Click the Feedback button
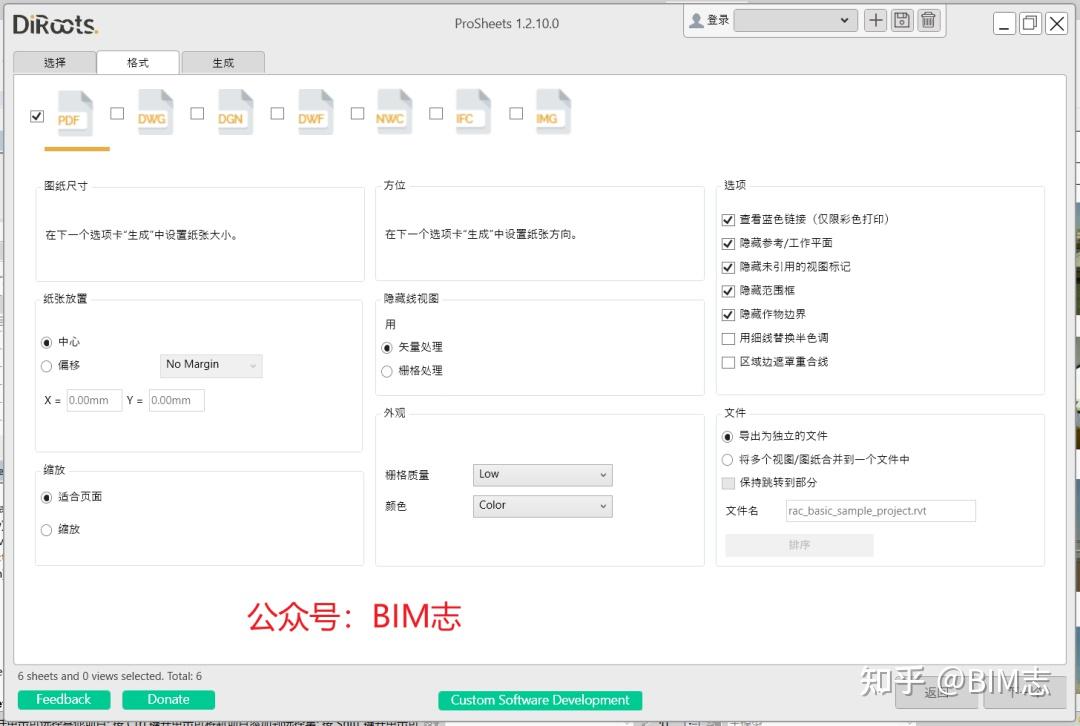The width and height of the screenshot is (1080, 726). (x=63, y=700)
